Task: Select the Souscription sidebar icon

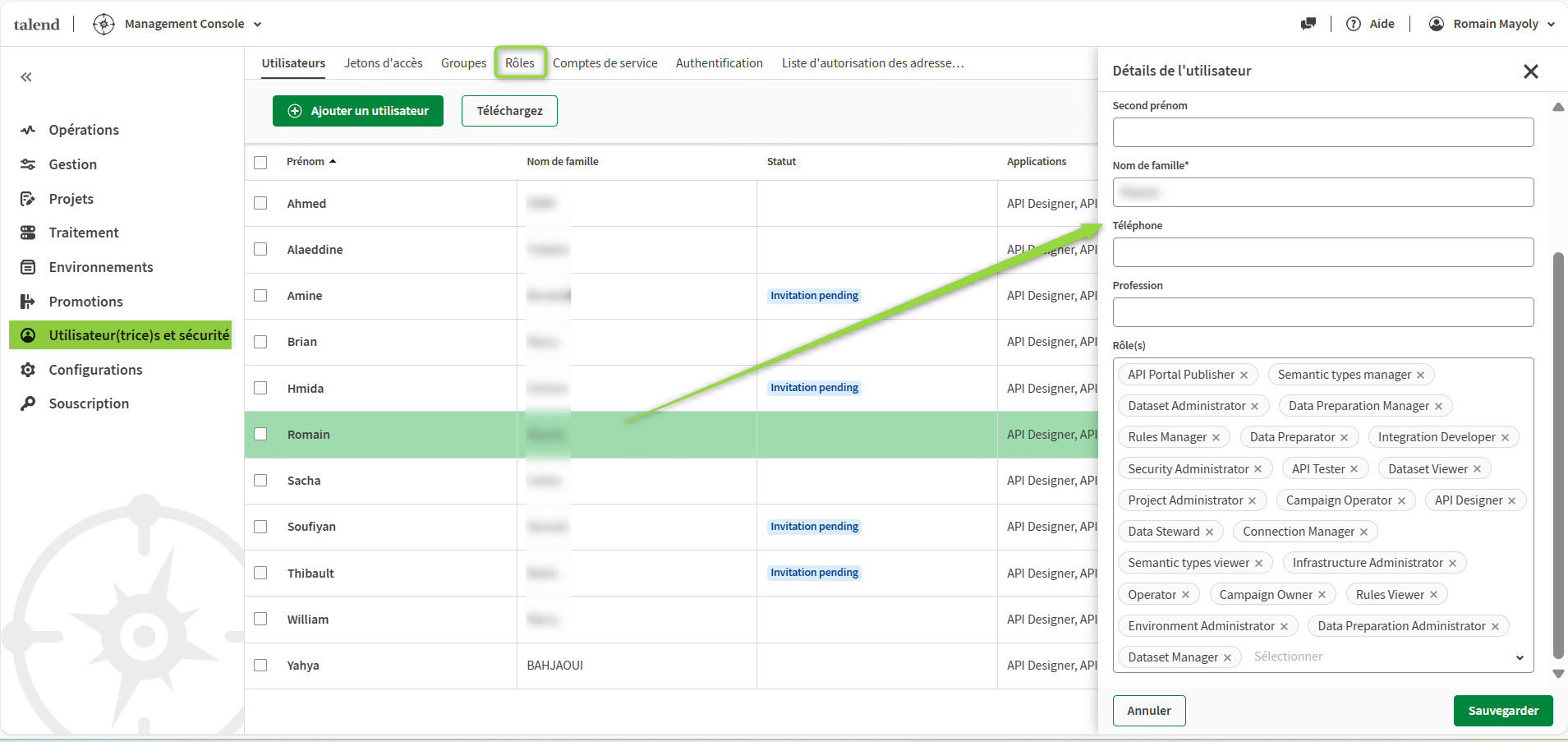Action: pyautogui.click(x=27, y=403)
